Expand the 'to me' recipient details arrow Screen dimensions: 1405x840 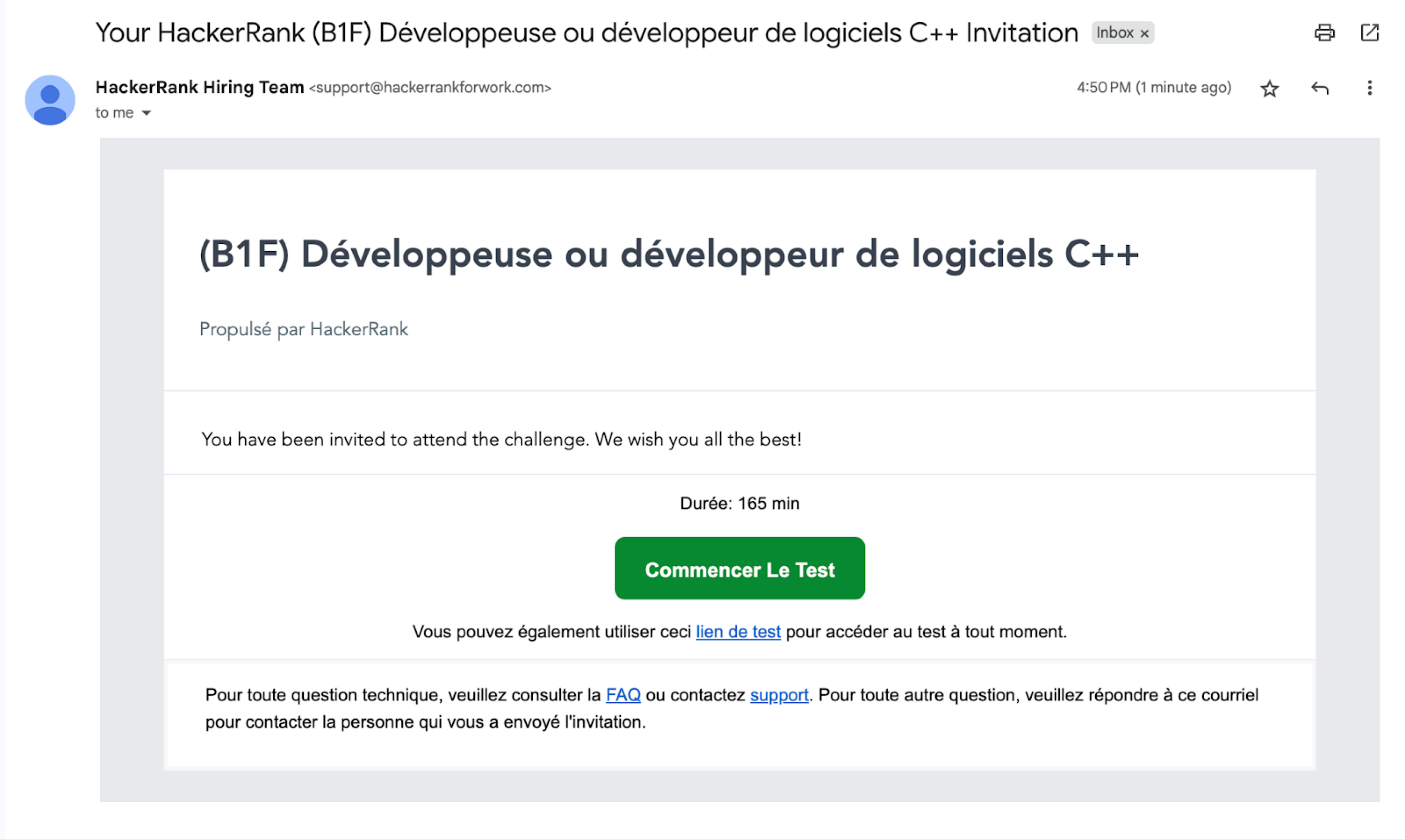[x=146, y=113]
